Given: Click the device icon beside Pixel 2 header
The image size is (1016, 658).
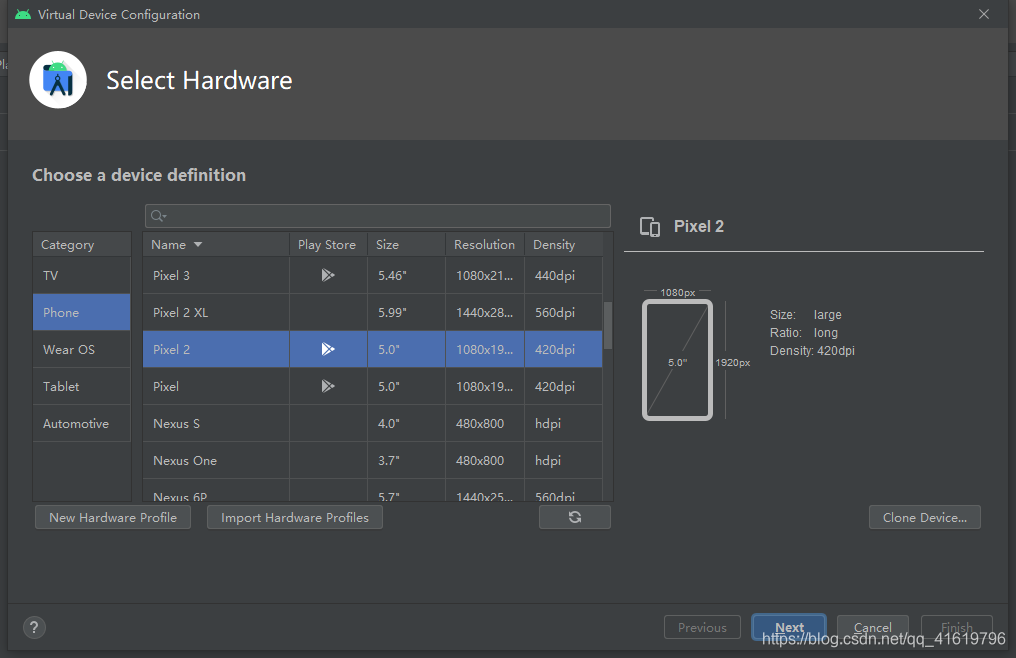Looking at the screenshot, I should click(650, 227).
